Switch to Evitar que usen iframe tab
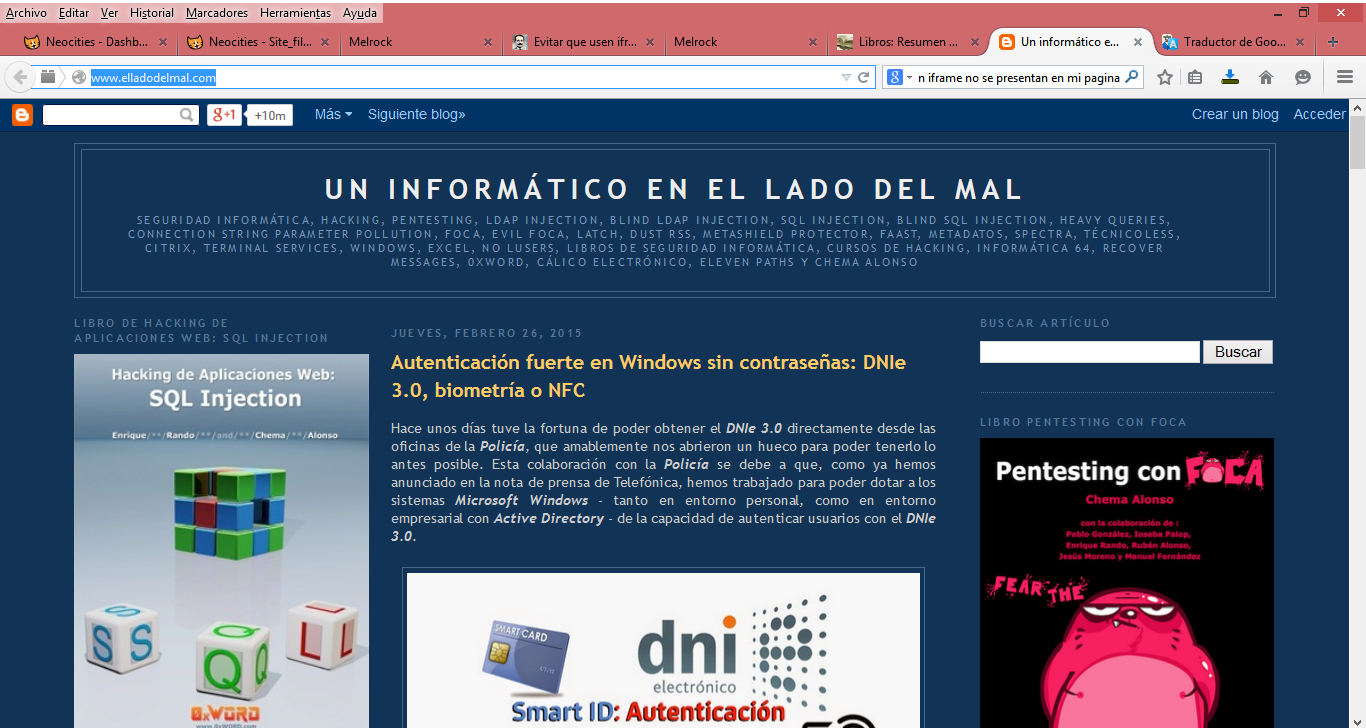This screenshot has width=1366, height=728. (x=584, y=42)
